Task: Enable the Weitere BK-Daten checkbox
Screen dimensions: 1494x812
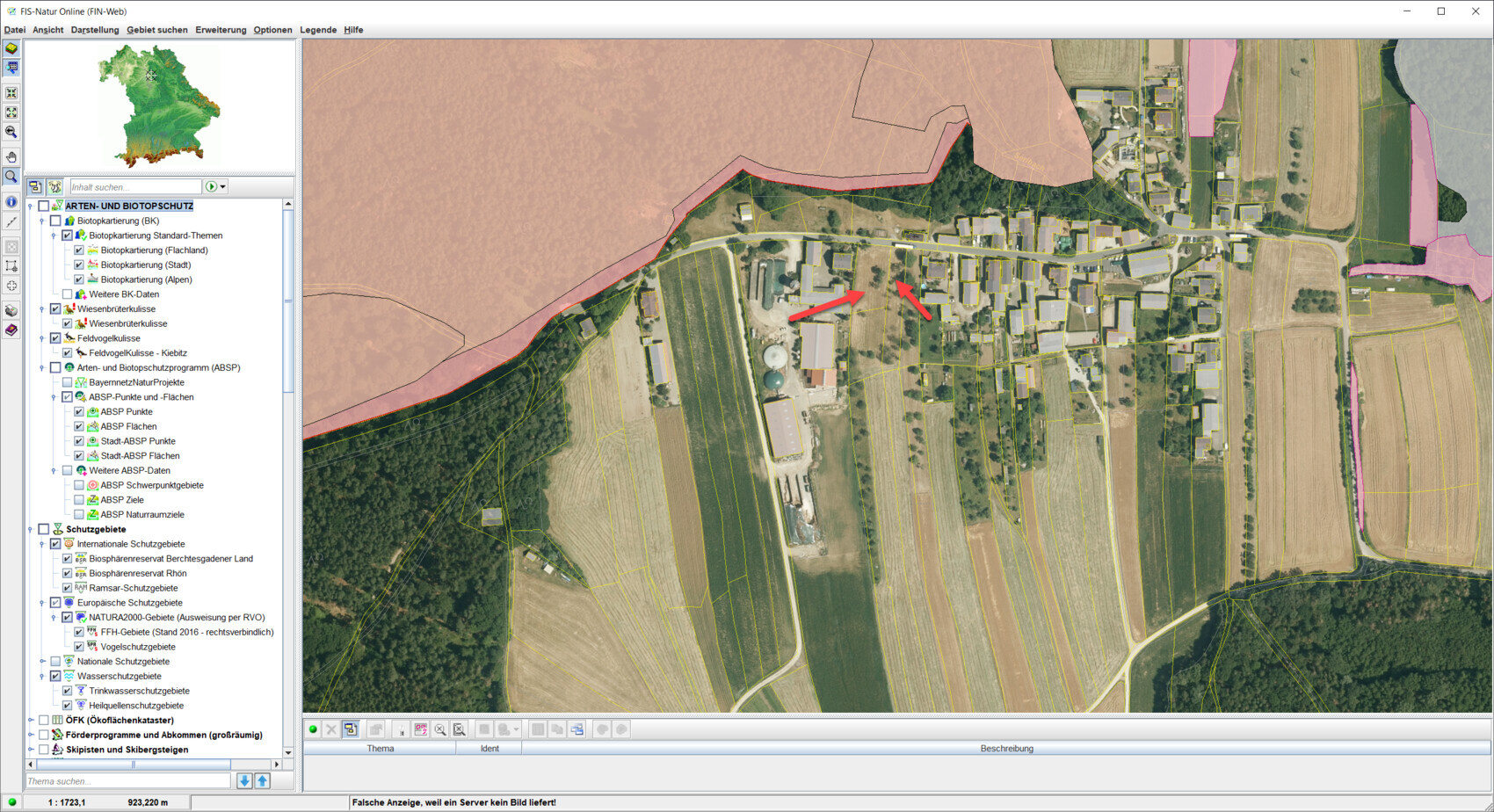Action: (x=67, y=294)
